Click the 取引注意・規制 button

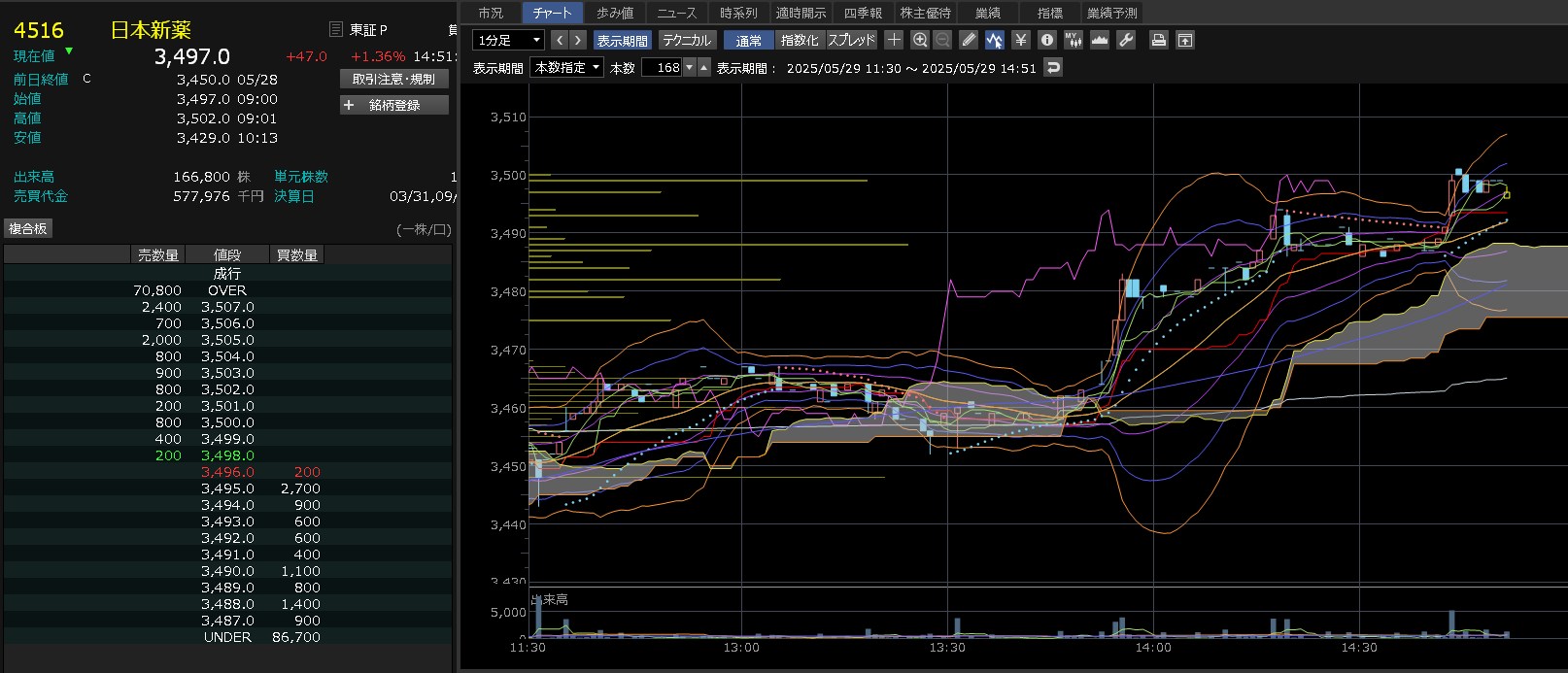coord(394,79)
